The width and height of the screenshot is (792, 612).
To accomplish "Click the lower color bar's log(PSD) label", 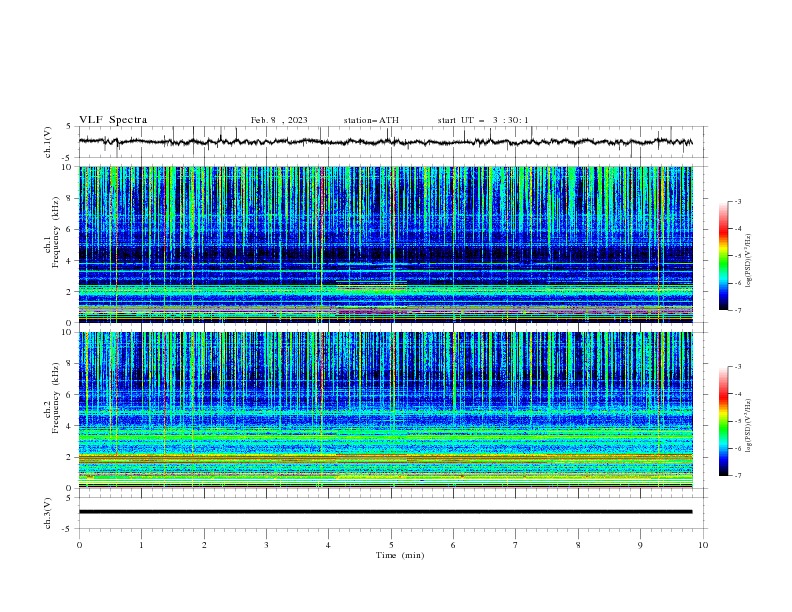I will 749,426.
